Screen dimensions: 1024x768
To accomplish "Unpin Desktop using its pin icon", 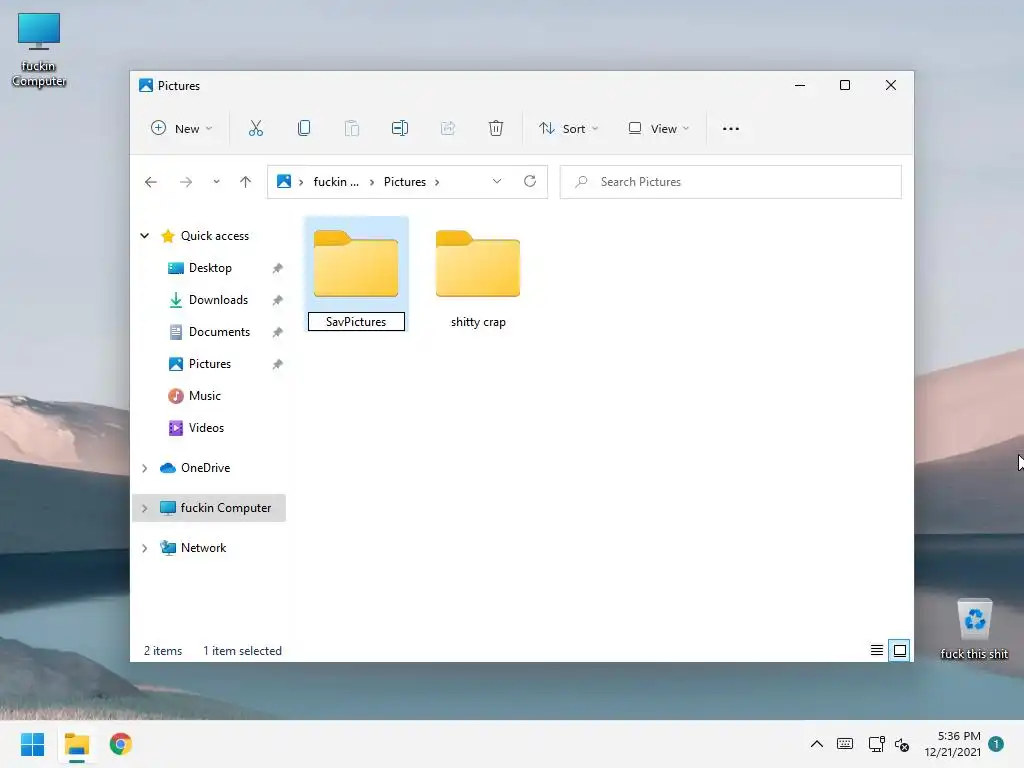I will click(x=278, y=268).
